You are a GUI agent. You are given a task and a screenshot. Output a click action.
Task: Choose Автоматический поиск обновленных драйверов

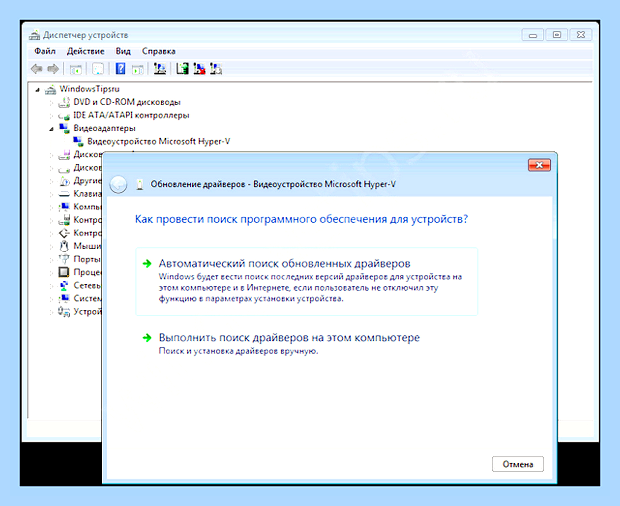pyautogui.click(x=306, y=281)
